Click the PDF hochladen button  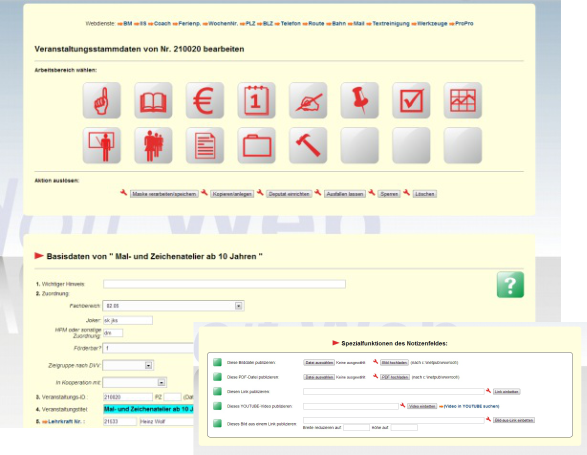coord(395,377)
